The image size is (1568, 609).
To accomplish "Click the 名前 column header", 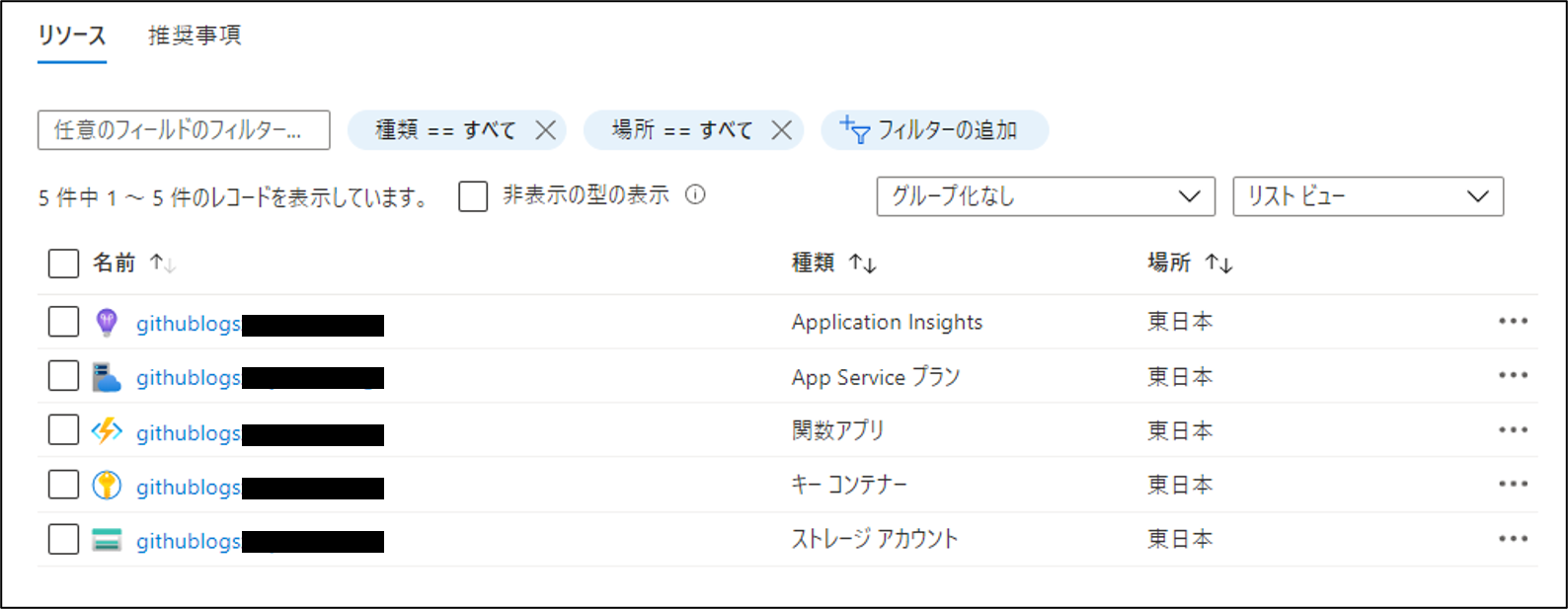I will tap(114, 263).
